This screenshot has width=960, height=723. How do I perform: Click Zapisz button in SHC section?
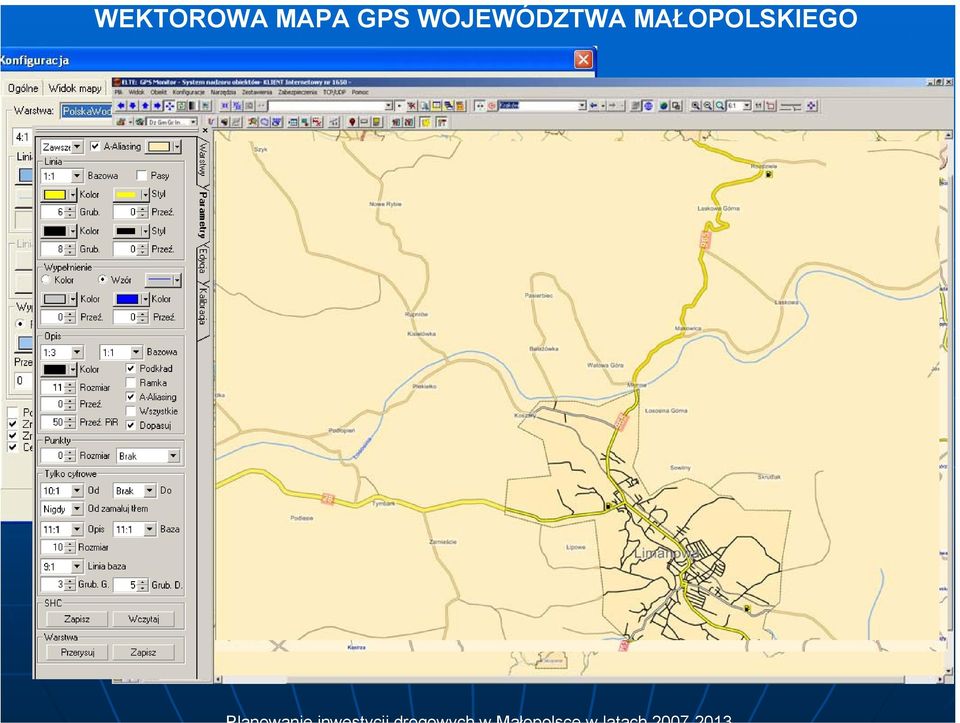[x=77, y=619]
